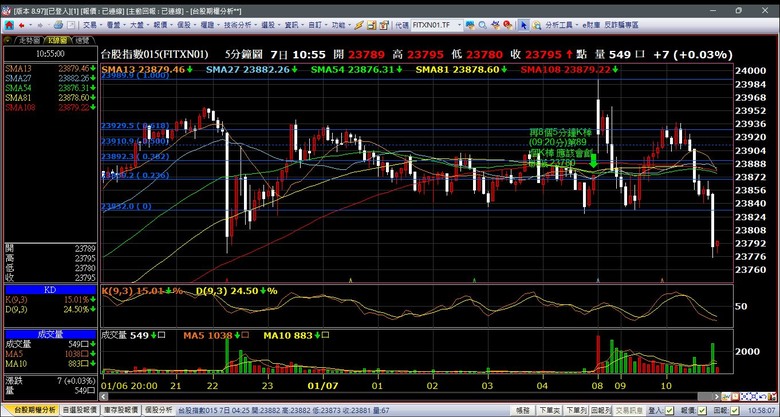Open the 功能 menu

pyautogui.click(x=341, y=25)
